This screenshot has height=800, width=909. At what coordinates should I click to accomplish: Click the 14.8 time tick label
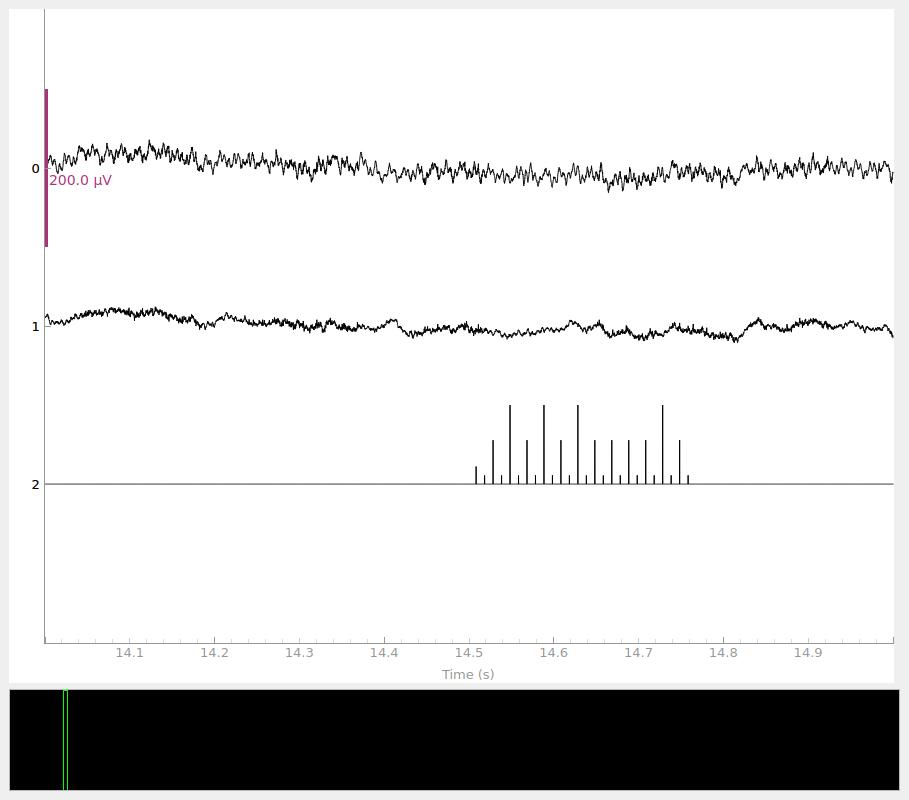(x=723, y=653)
